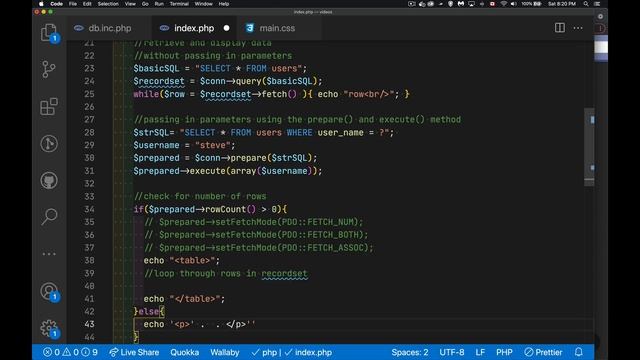Open the Edit menu
Screen dimensions: 640x360
[87, 4]
